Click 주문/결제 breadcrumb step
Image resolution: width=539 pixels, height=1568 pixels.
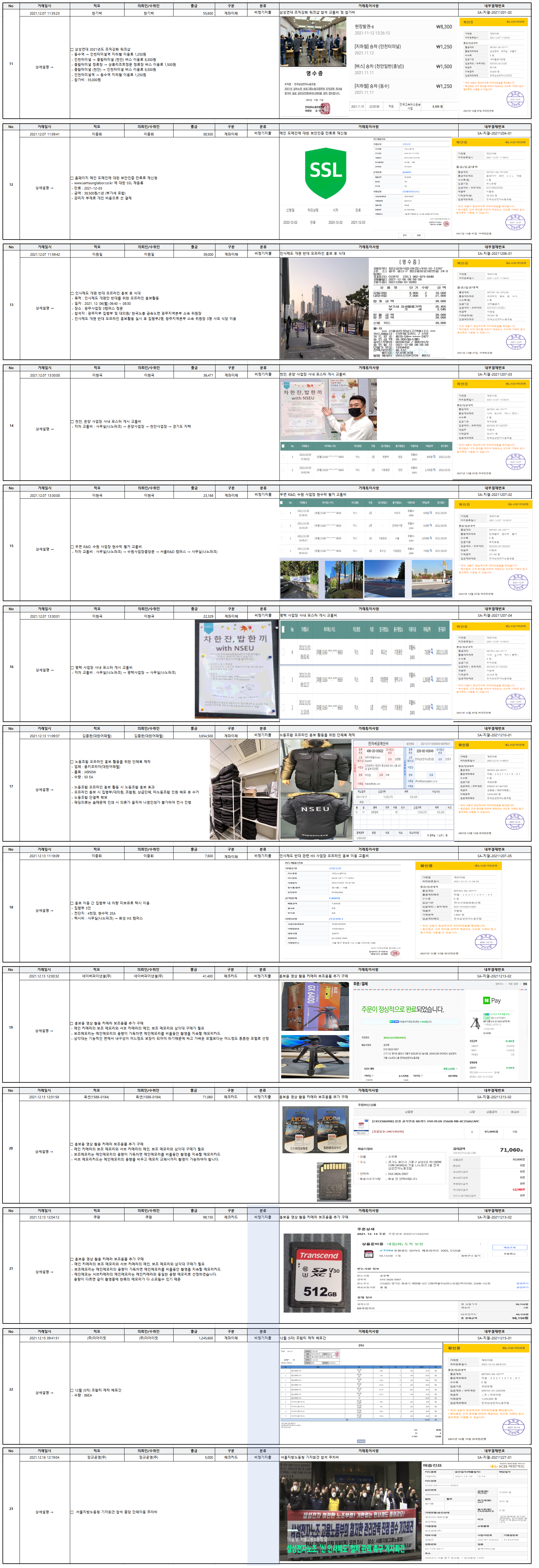(513, 984)
